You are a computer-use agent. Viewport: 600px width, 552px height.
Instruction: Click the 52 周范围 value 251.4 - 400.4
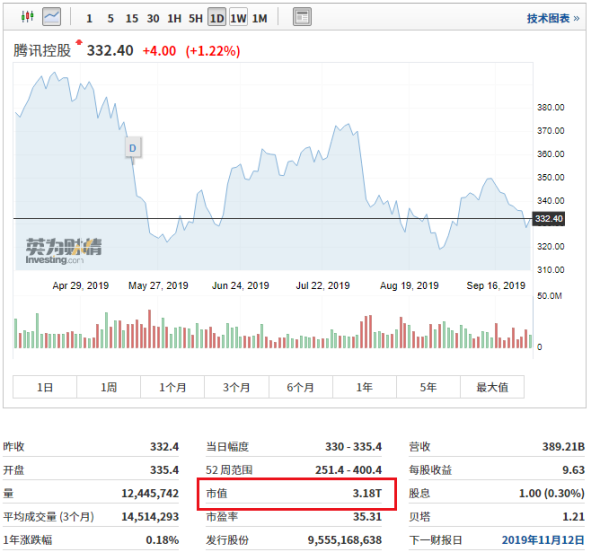(x=348, y=470)
